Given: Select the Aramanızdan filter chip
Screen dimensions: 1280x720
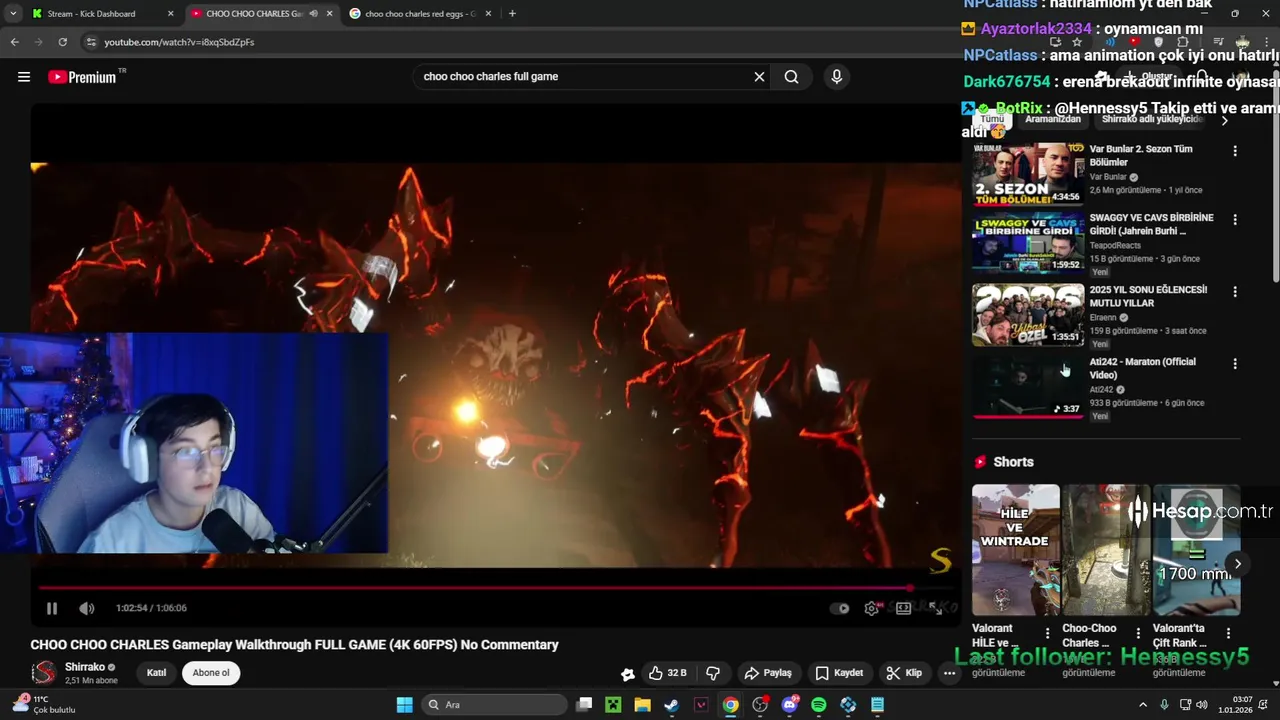Looking at the screenshot, I should [x=1053, y=119].
